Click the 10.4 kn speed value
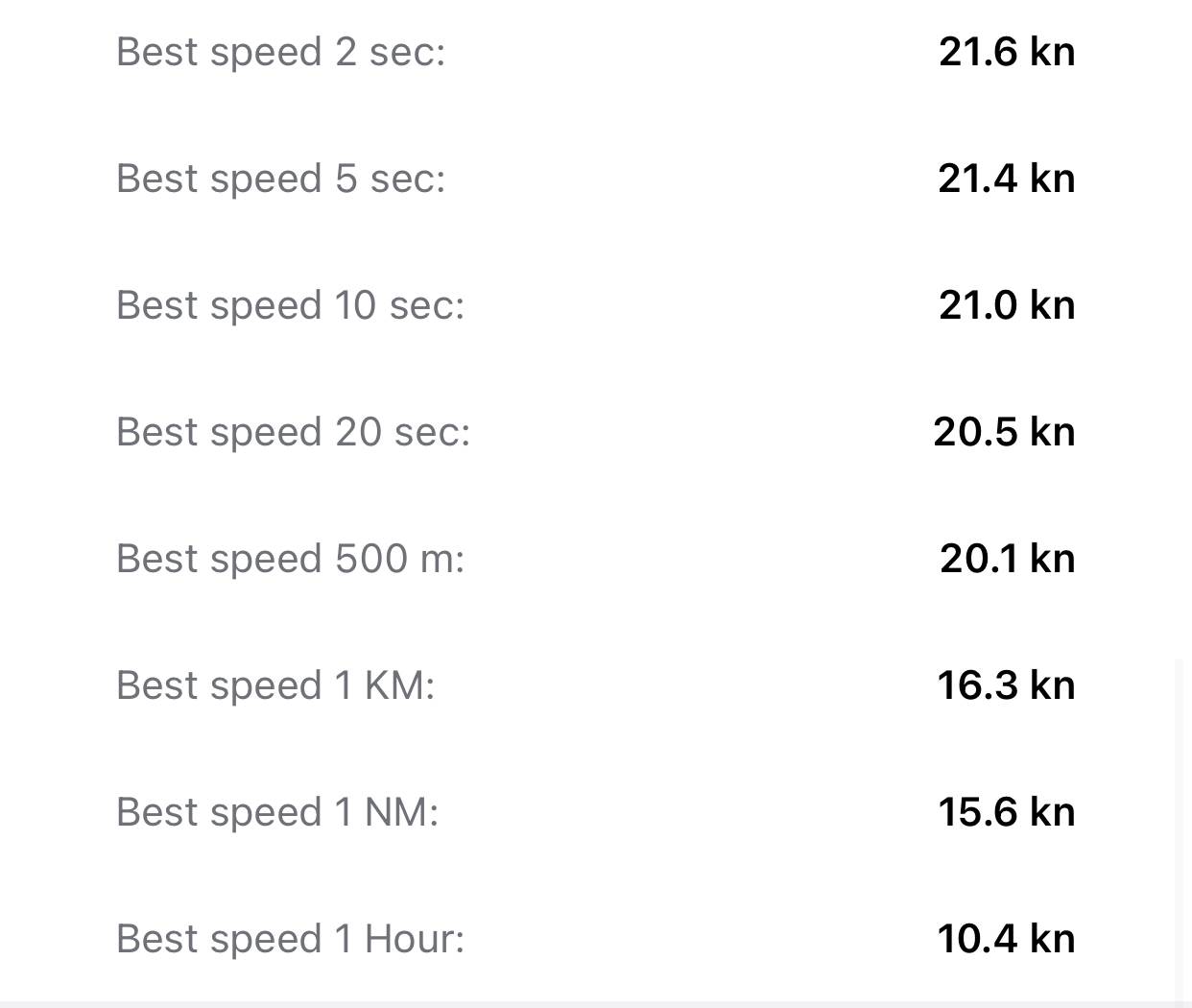The height and width of the screenshot is (1008, 1192). (x=1006, y=939)
